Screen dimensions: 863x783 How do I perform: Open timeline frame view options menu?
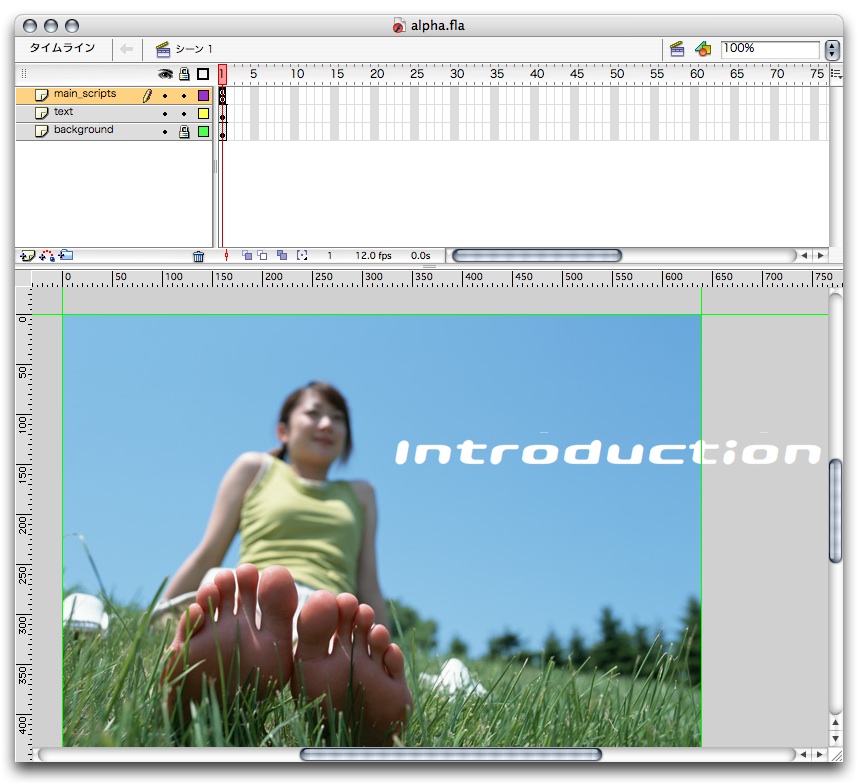pos(836,74)
